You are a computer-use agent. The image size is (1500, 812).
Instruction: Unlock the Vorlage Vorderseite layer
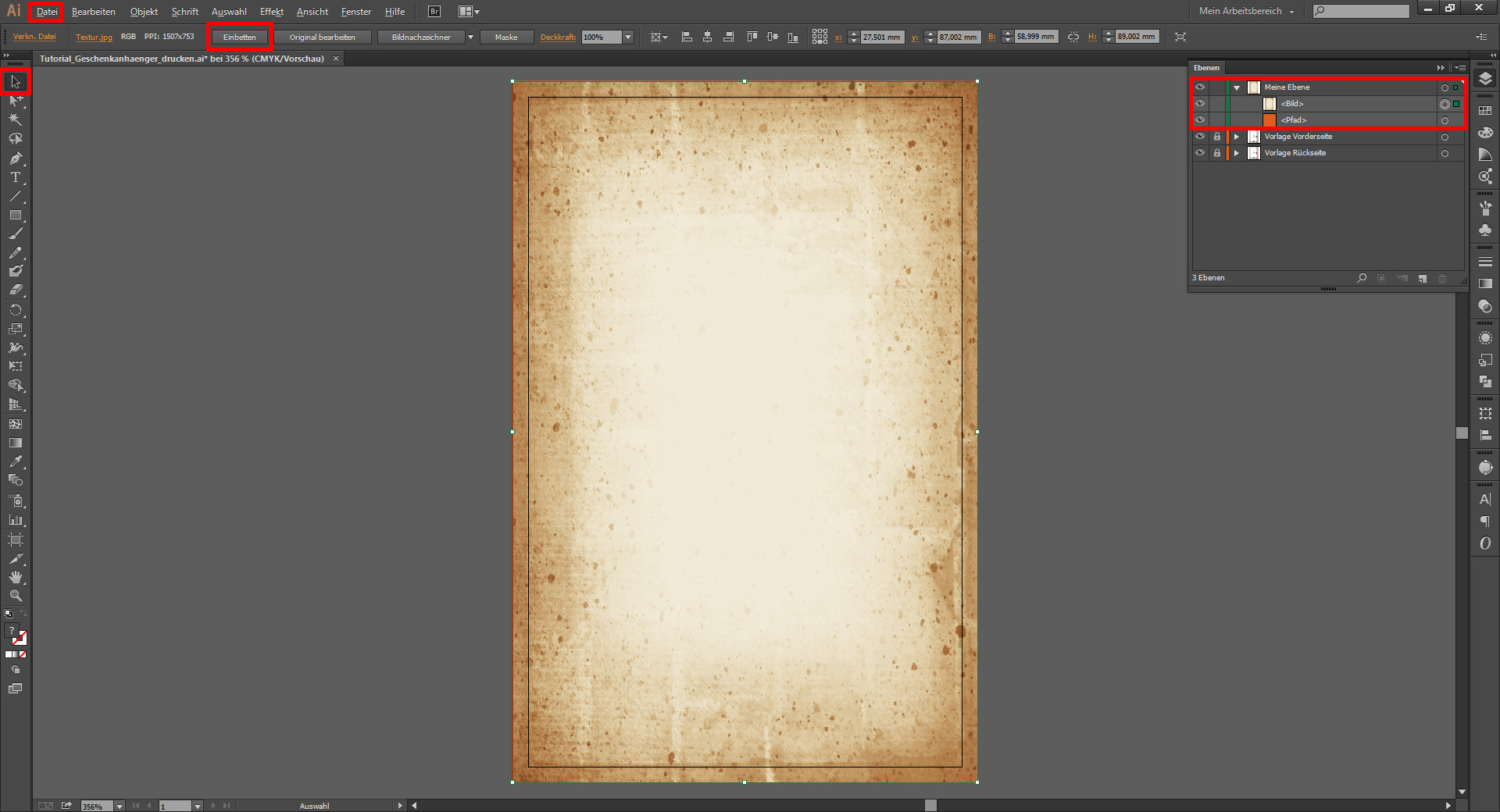tap(1216, 137)
